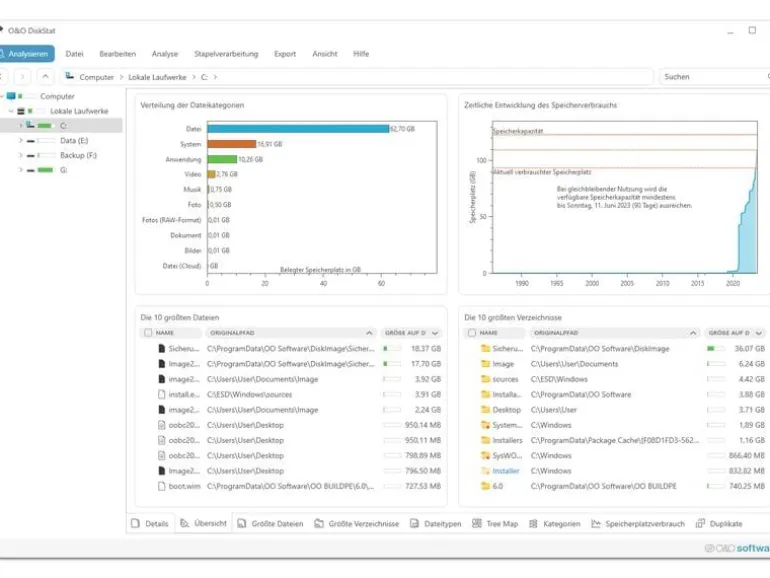Viewport: 770px width, 578px height.
Task: Click folder icon of Desktop directory
Action: point(486,410)
